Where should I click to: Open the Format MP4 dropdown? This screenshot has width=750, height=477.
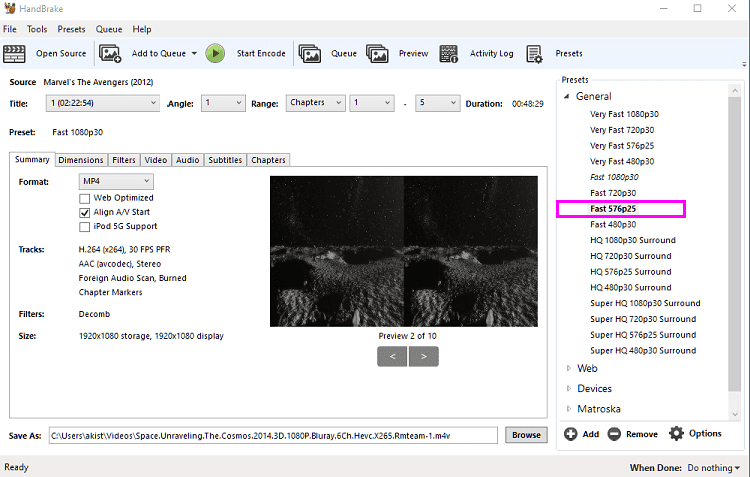click(116, 181)
